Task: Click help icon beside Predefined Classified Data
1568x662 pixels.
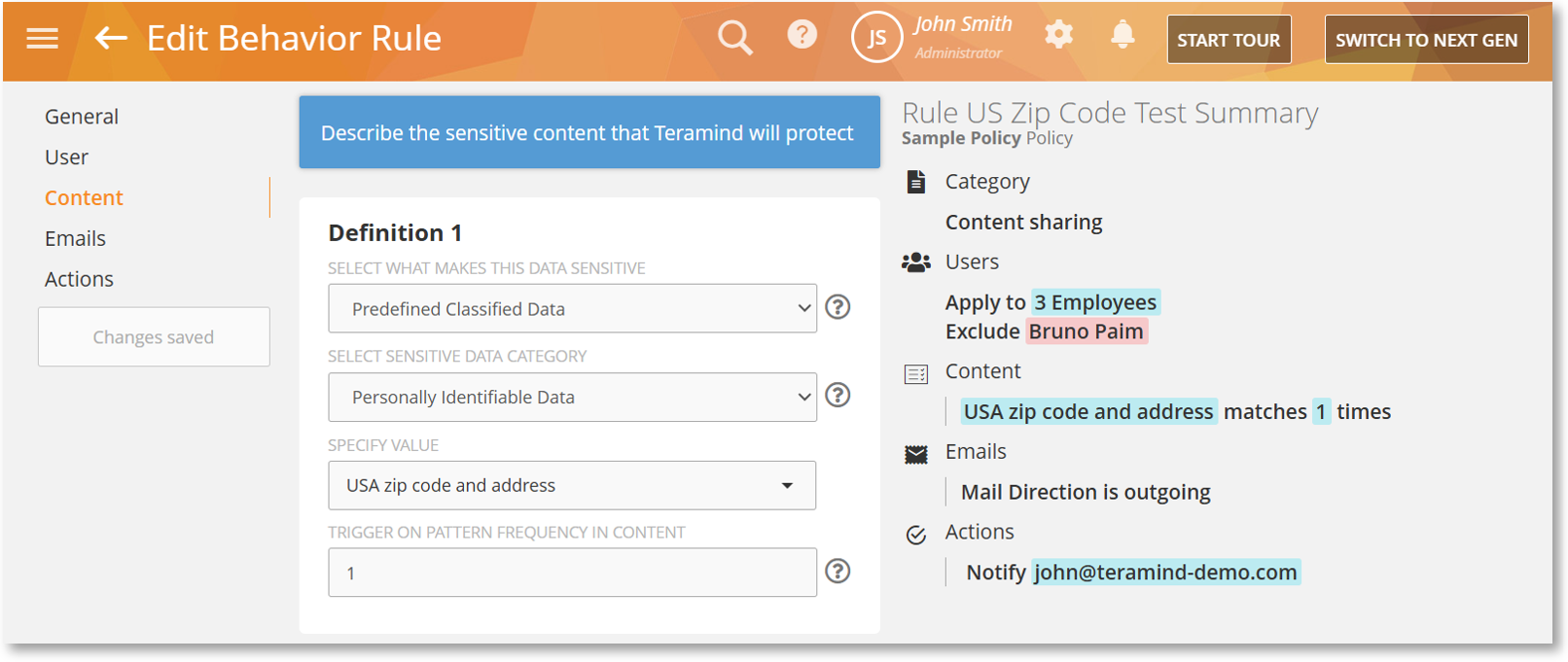Action: pyautogui.click(x=837, y=307)
